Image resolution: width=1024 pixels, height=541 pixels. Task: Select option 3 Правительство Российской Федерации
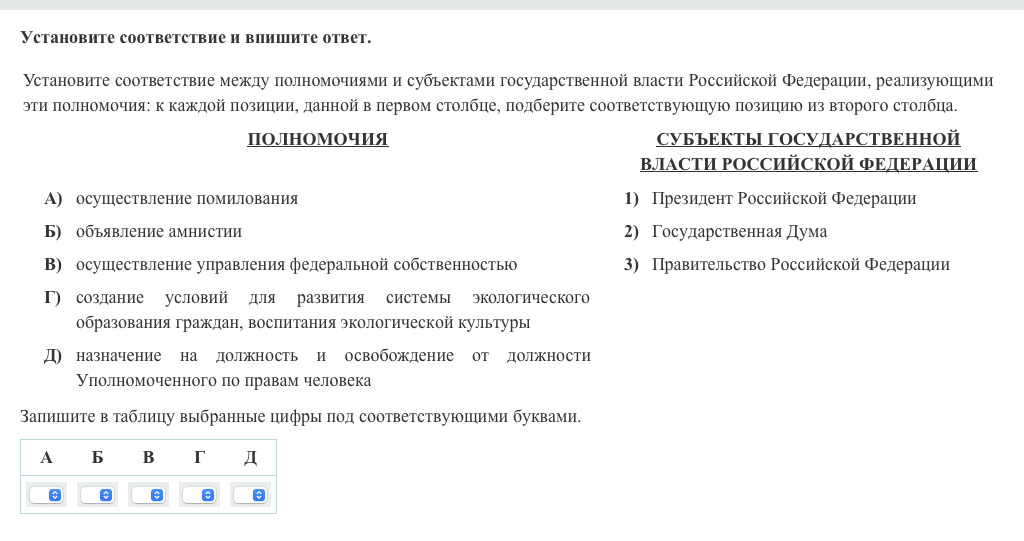click(x=800, y=265)
